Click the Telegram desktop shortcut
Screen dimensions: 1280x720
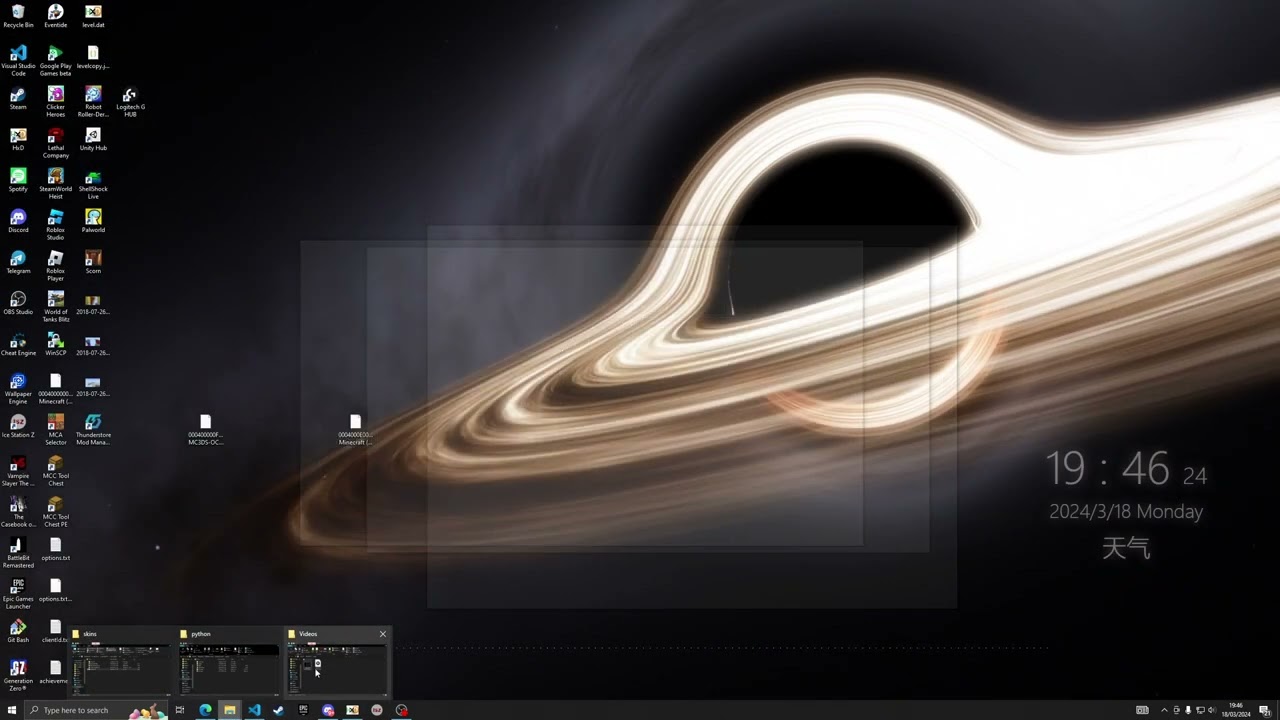click(x=18, y=262)
